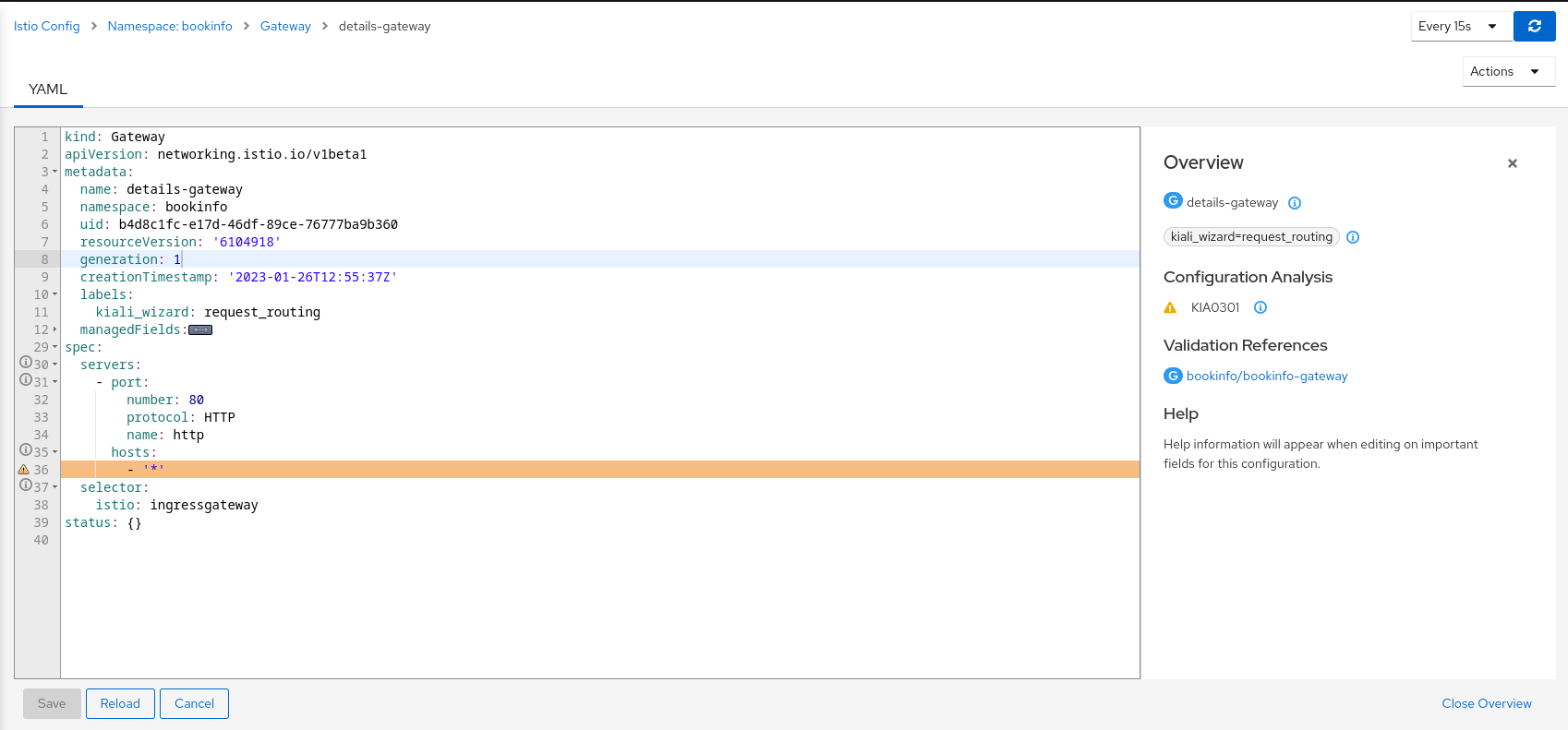The image size is (1568, 730).
Task: Click the warning triangle beside line 36
Action: (x=23, y=469)
